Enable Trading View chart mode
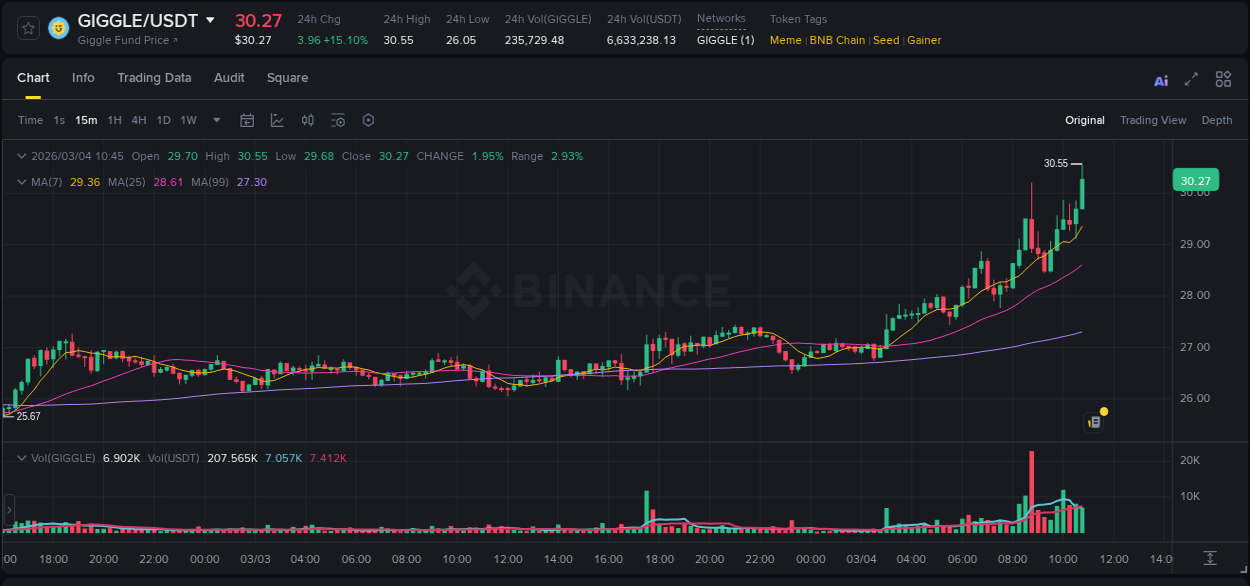Image resolution: width=1250 pixels, height=586 pixels. [1153, 120]
